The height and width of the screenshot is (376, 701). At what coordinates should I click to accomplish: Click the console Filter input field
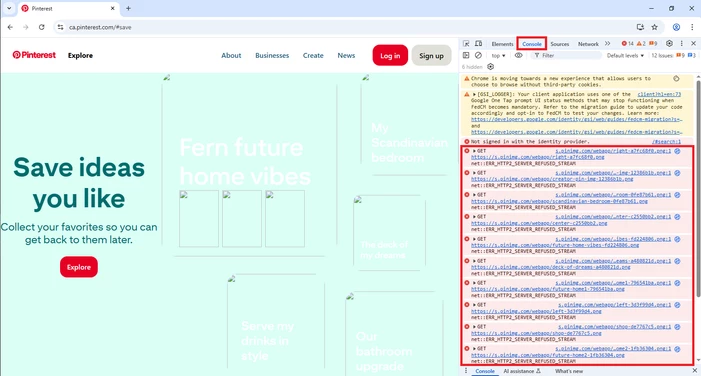click(x=567, y=55)
